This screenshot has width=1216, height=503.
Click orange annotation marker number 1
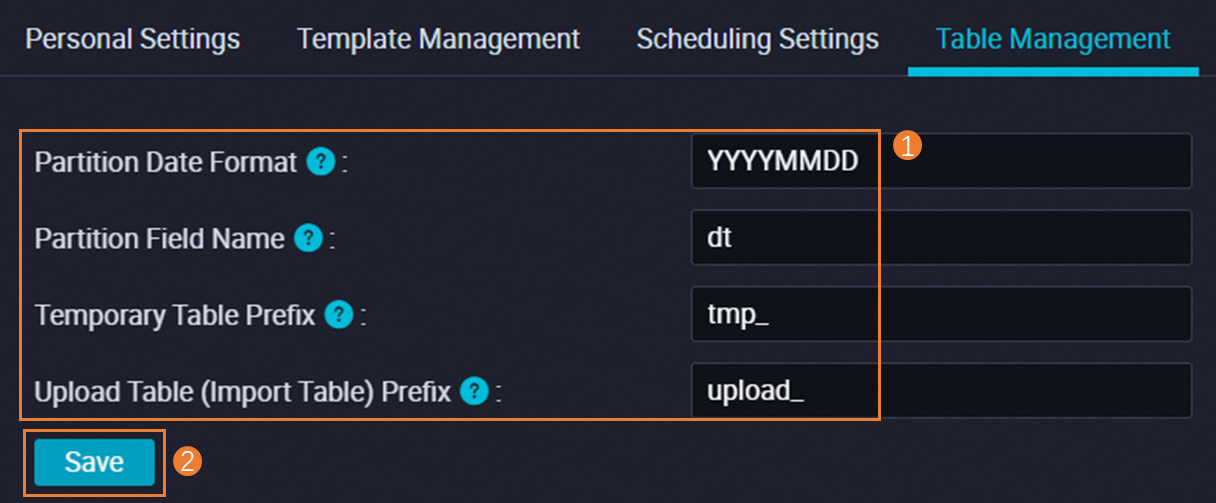(906, 146)
